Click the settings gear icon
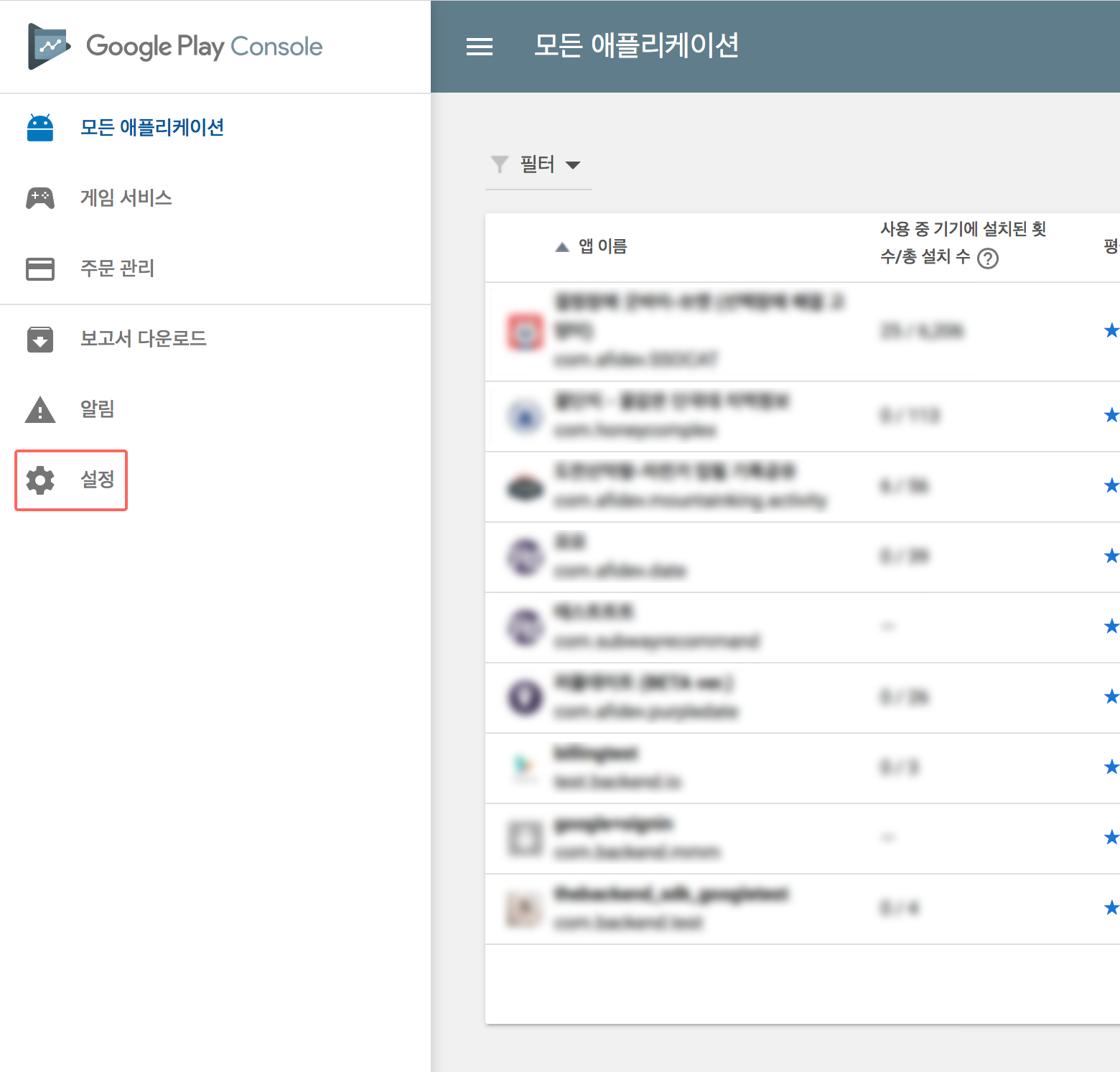Image resolution: width=1120 pixels, height=1072 pixels. 40,480
